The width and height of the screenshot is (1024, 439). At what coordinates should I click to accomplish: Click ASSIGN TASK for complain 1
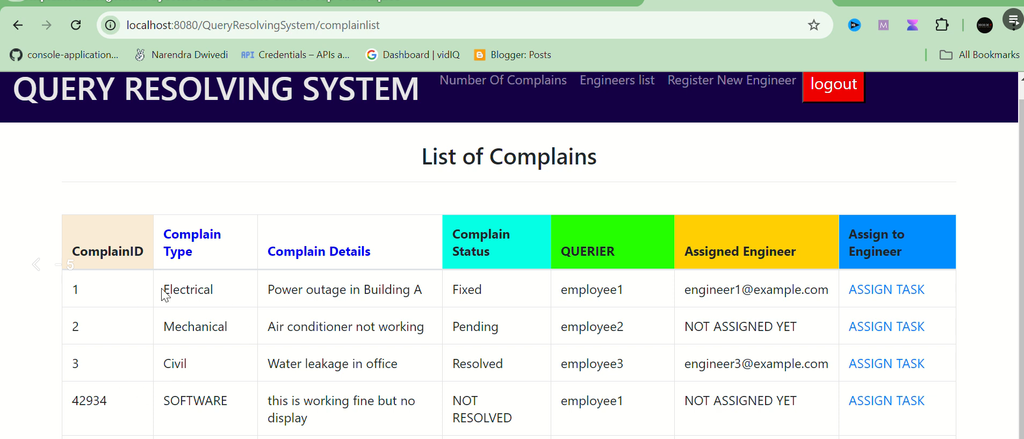[x=886, y=289]
